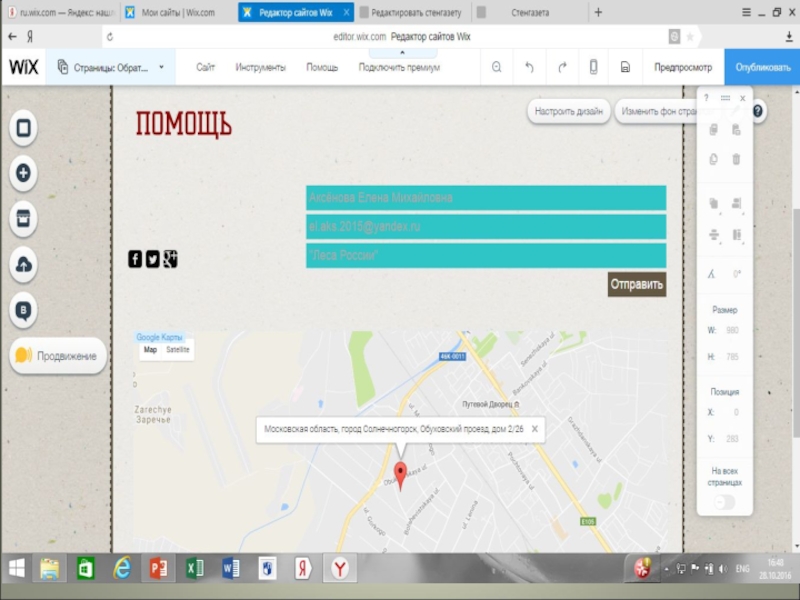Open the App Market store icon in sidebar
Screen dimensions: 800x600
[24, 218]
